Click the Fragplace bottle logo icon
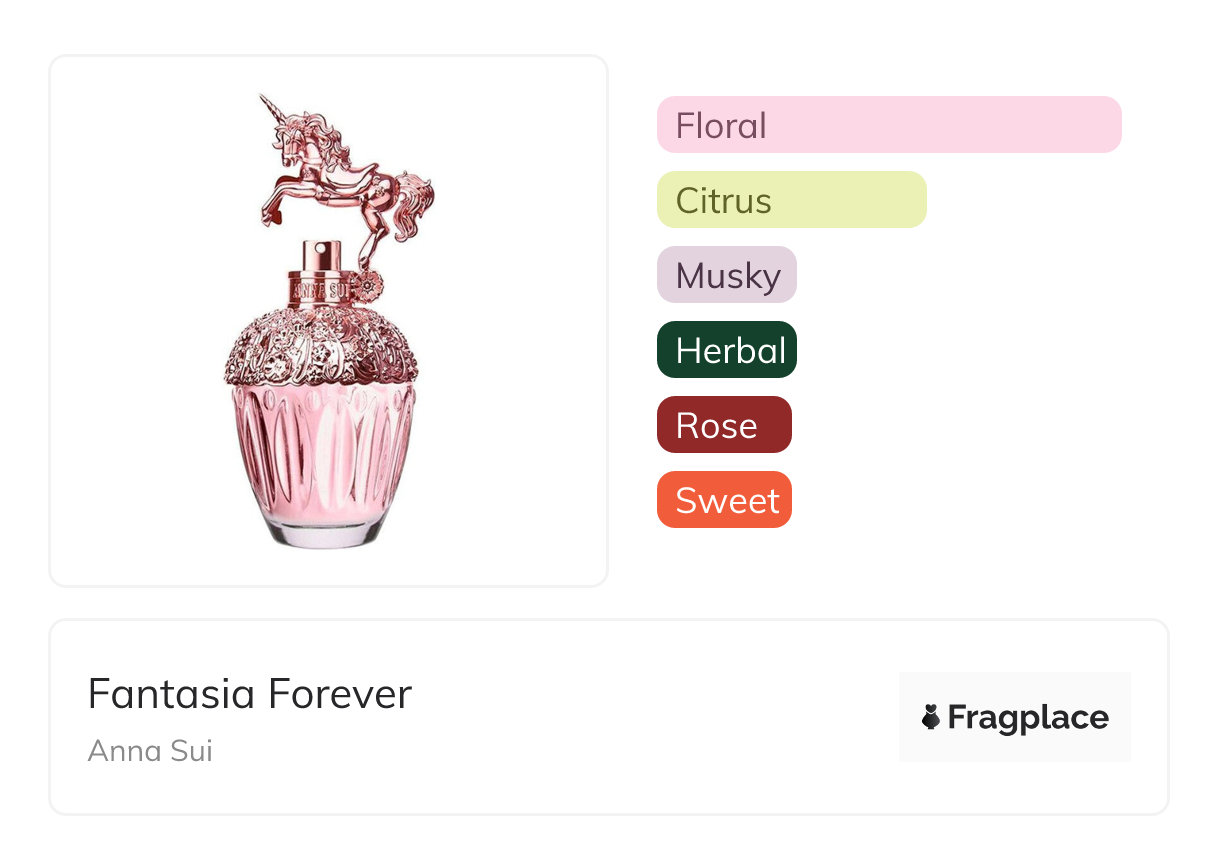This screenshot has width=1218, height=864. (931, 717)
